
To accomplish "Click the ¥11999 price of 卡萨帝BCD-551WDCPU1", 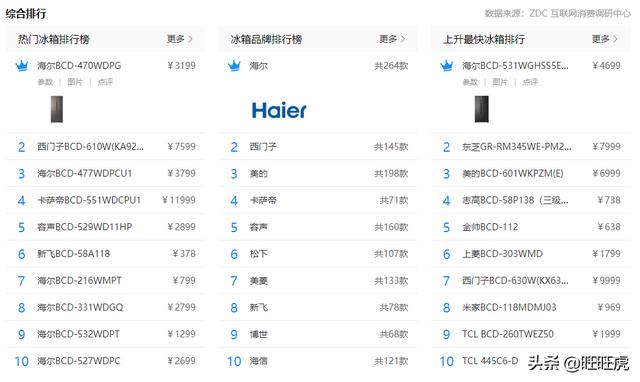I will tap(179, 200).
